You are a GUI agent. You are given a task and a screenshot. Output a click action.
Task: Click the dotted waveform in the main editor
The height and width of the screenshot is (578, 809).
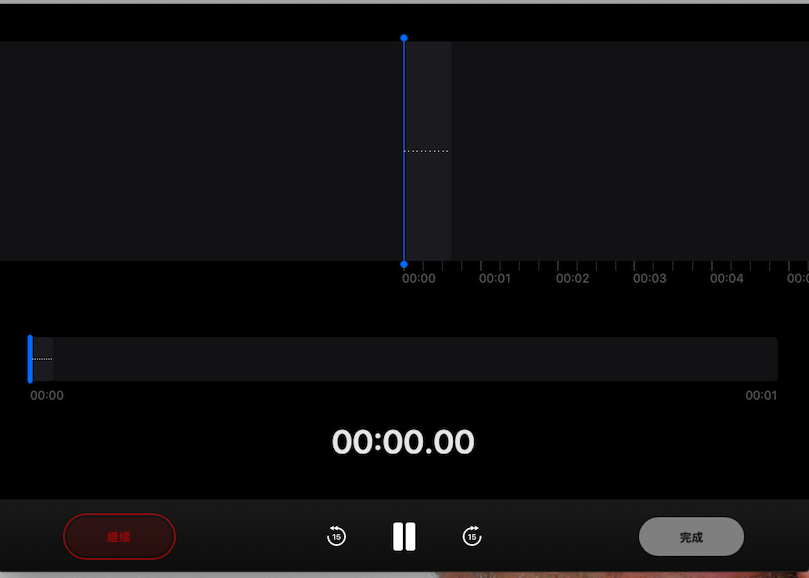pos(426,151)
